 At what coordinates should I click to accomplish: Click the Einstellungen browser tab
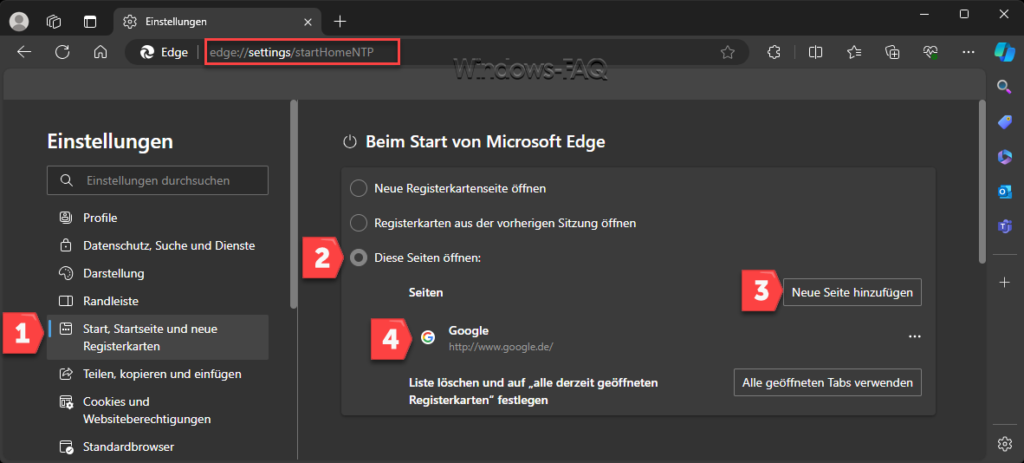click(x=219, y=22)
